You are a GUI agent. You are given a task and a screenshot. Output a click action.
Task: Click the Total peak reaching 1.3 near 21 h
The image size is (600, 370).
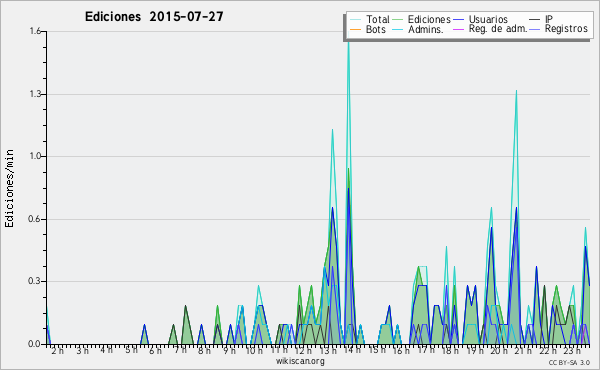516,91
